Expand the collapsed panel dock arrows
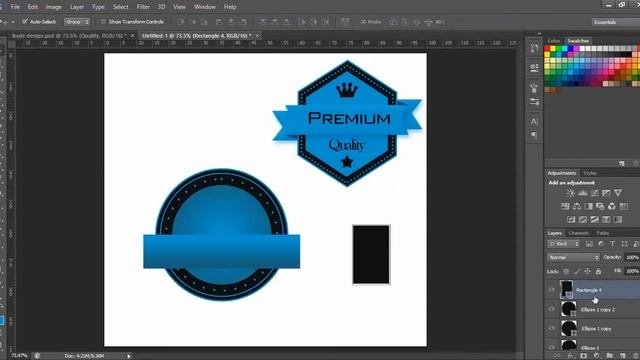This screenshot has height=360, width=640. pyautogui.click(x=539, y=33)
